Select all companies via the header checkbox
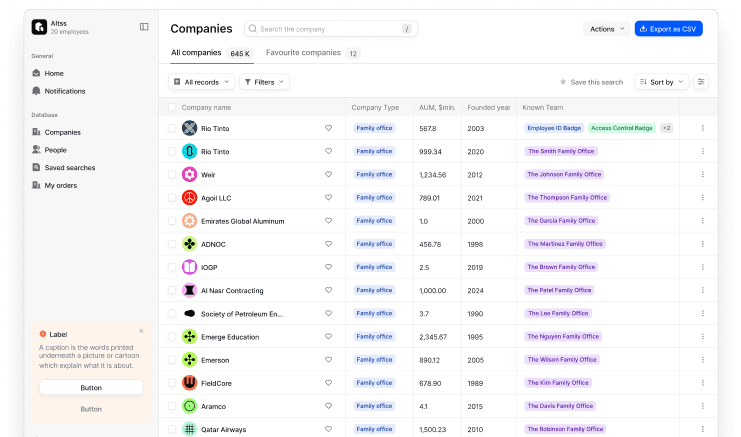The width and height of the screenshot is (741, 437). pyautogui.click(x=172, y=107)
